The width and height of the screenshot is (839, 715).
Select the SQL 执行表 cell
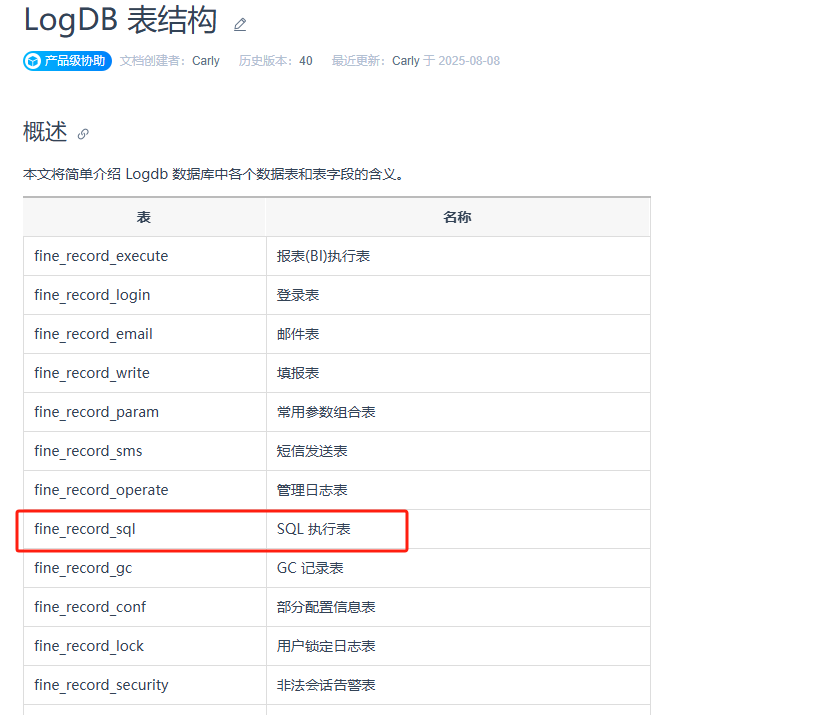(458, 530)
